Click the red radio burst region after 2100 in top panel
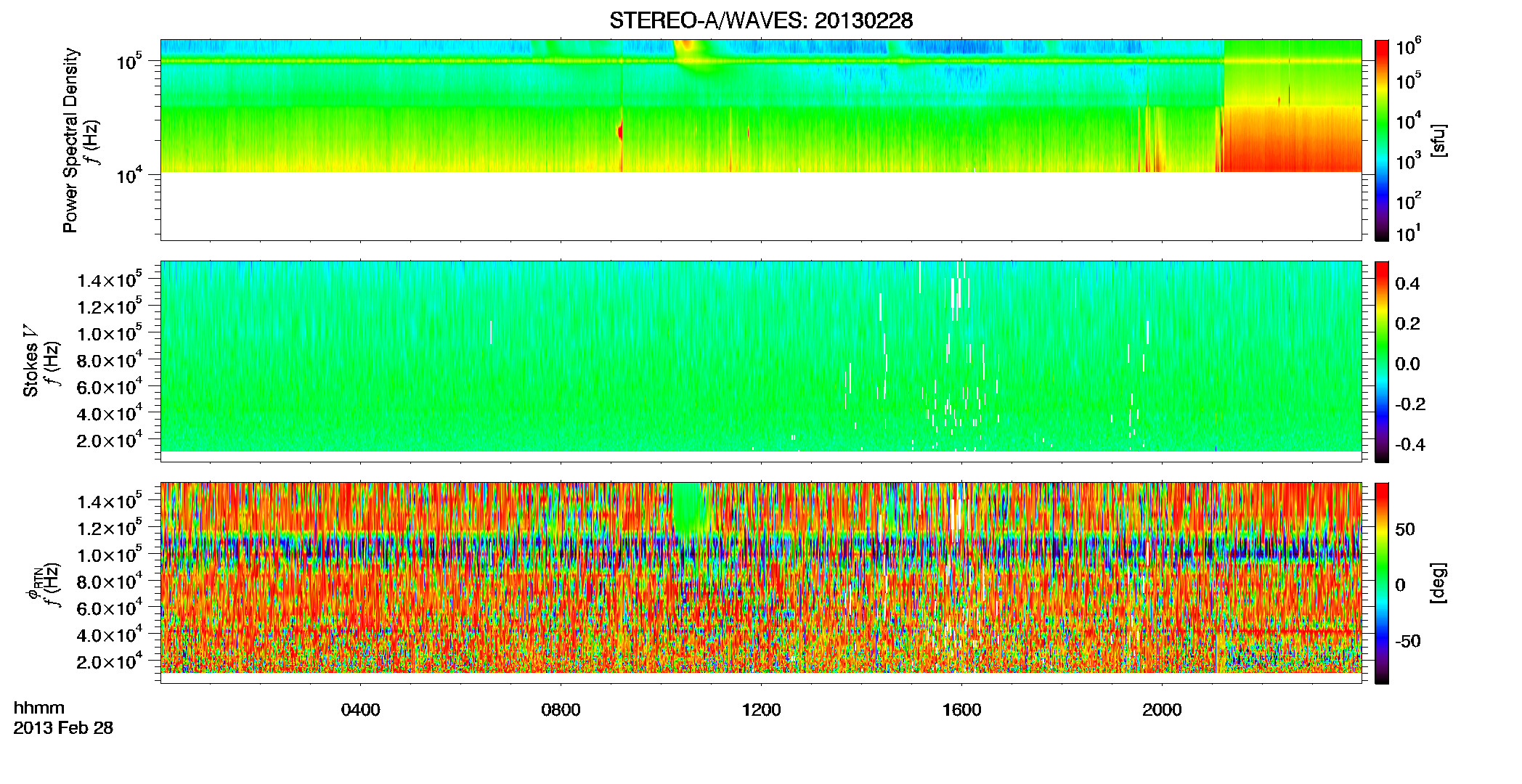1522x784 pixels. (1293, 139)
